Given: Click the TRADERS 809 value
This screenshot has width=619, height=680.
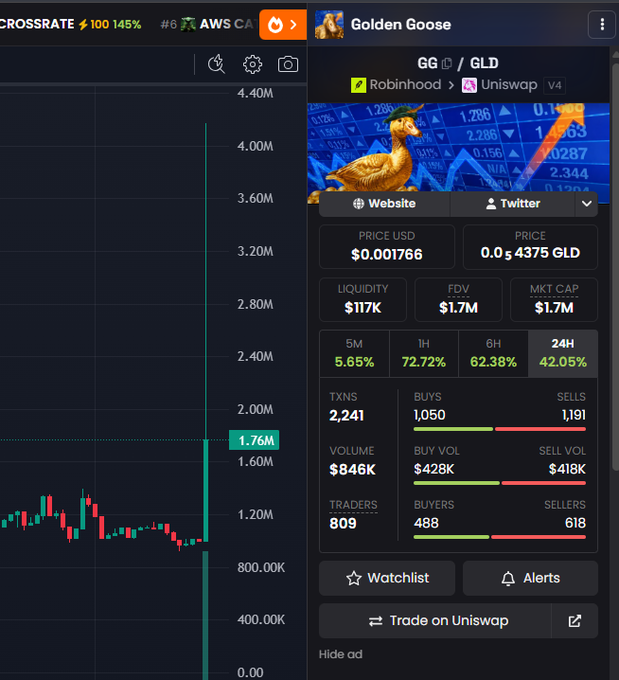Looking at the screenshot, I should (343, 523).
